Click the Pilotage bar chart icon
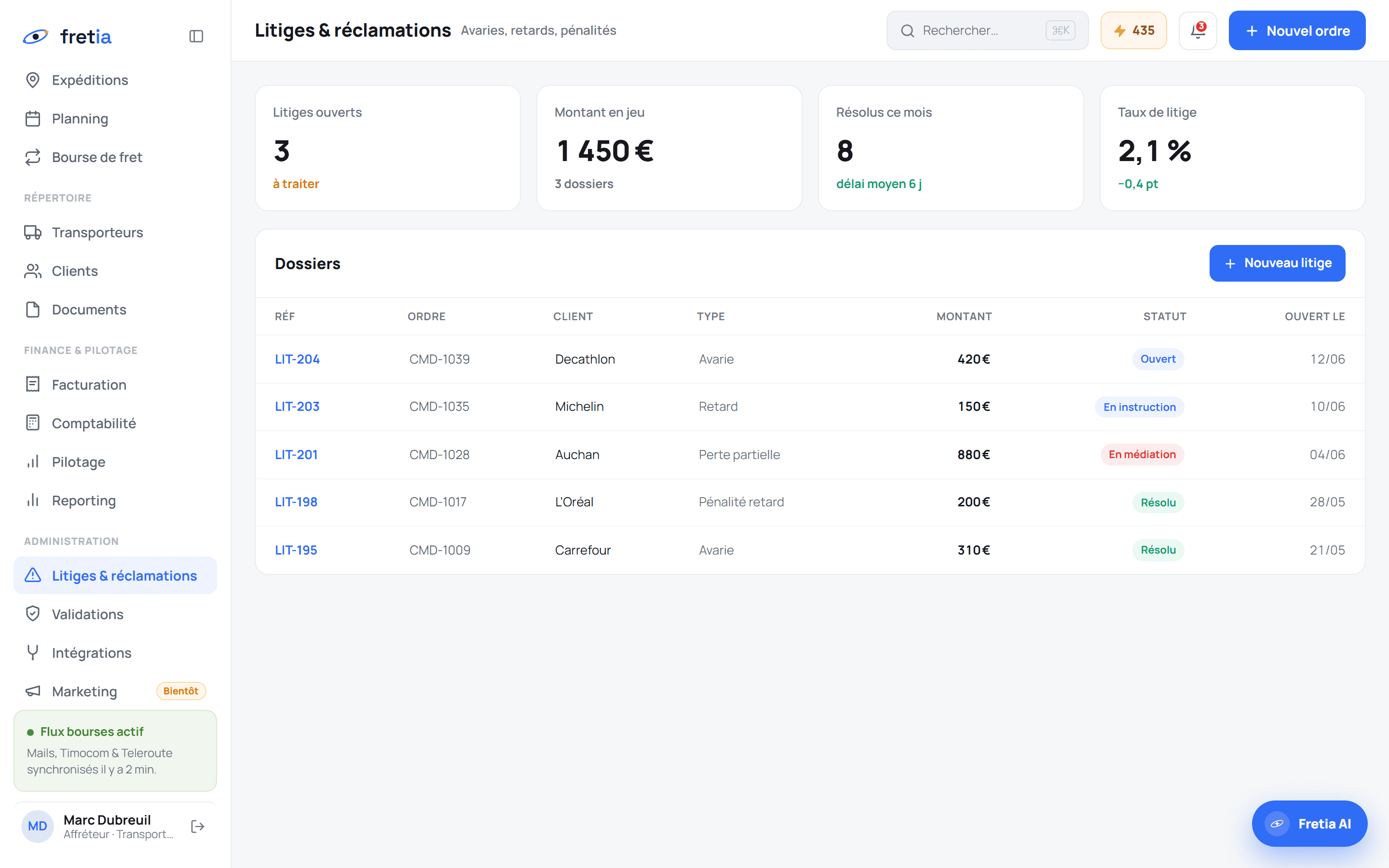The width and height of the screenshot is (1389, 868). coord(33,461)
